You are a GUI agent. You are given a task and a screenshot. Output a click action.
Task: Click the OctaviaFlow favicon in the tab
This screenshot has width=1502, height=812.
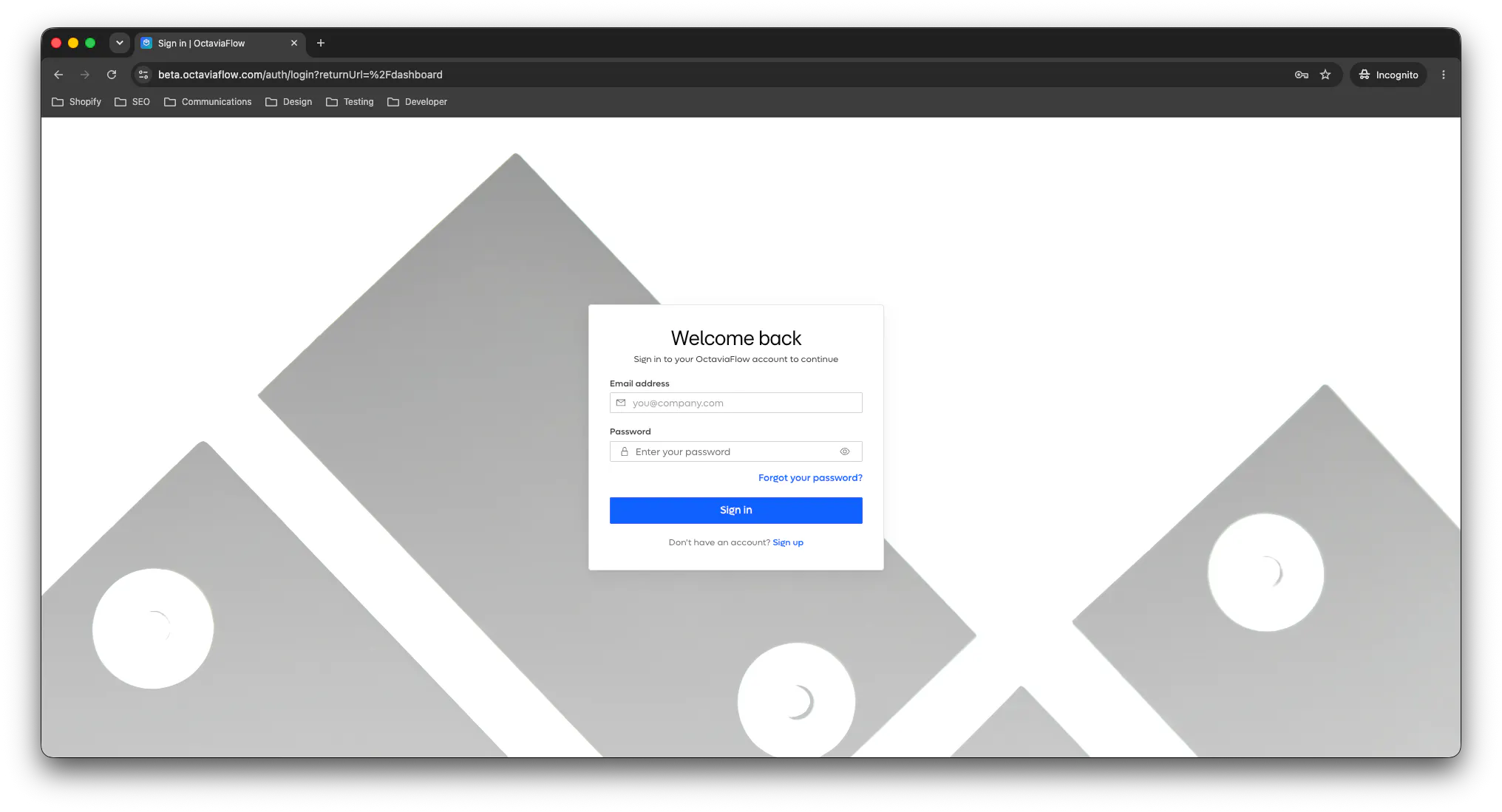[146, 43]
